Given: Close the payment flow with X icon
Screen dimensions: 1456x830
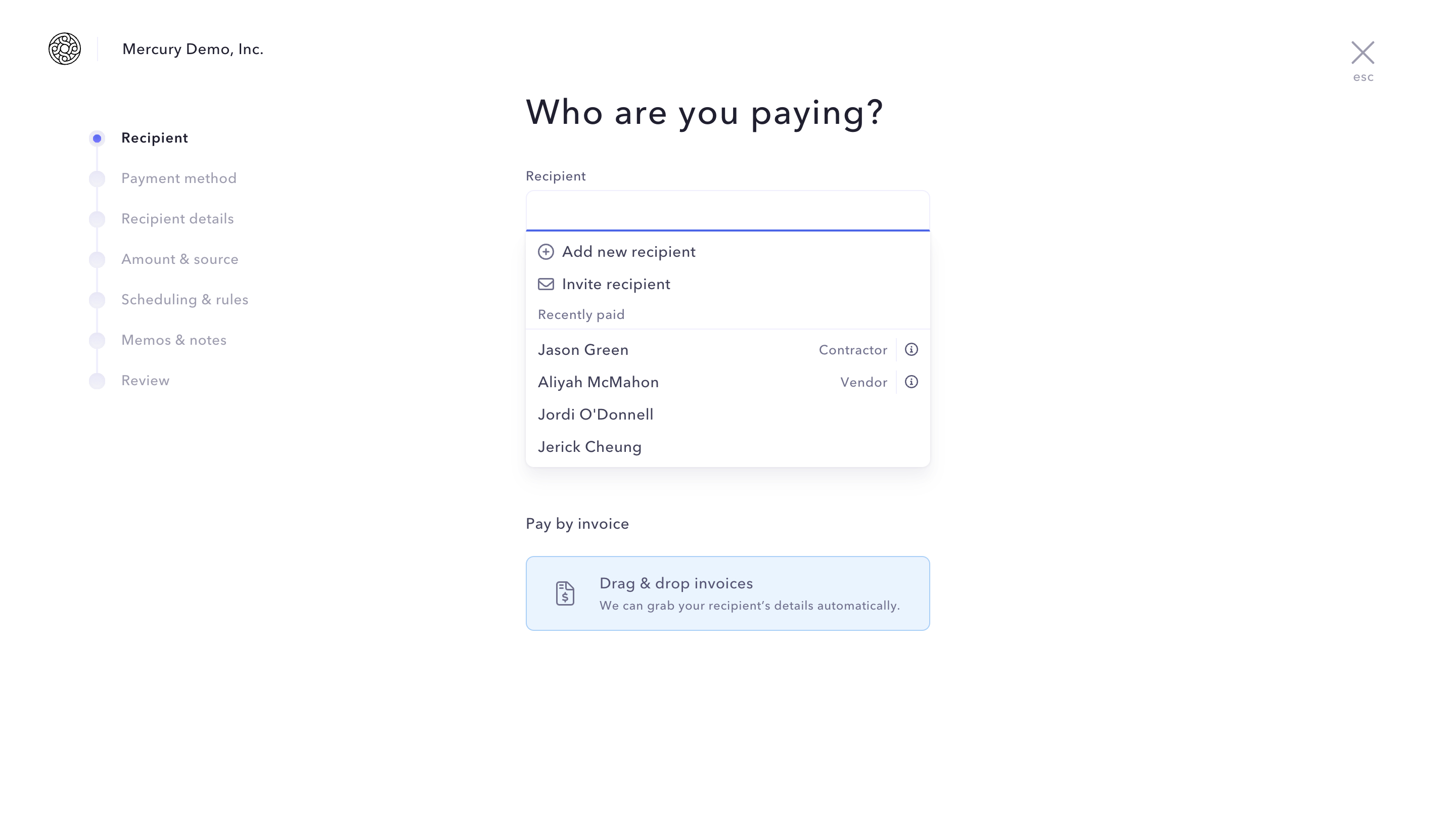Looking at the screenshot, I should (x=1362, y=53).
